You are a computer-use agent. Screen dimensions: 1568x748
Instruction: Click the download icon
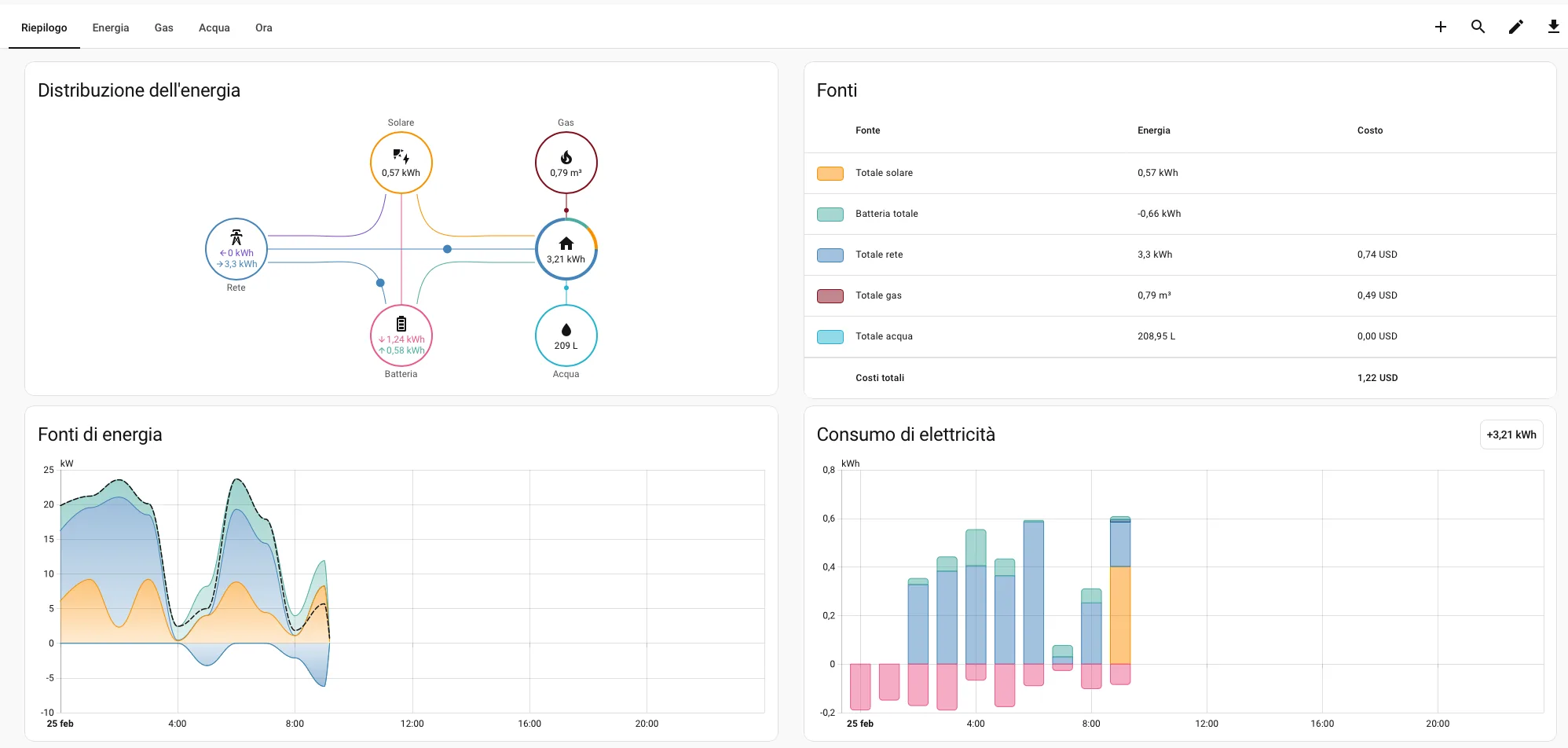click(x=1553, y=27)
